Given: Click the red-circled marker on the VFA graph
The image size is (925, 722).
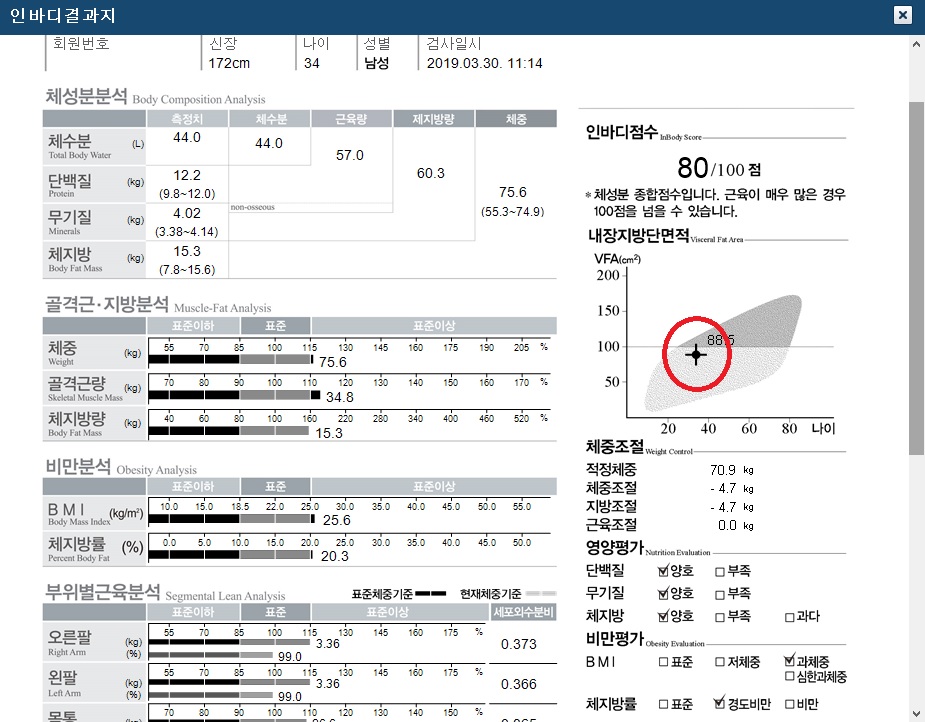Looking at the screenshot, I should (x=695, y=352).
